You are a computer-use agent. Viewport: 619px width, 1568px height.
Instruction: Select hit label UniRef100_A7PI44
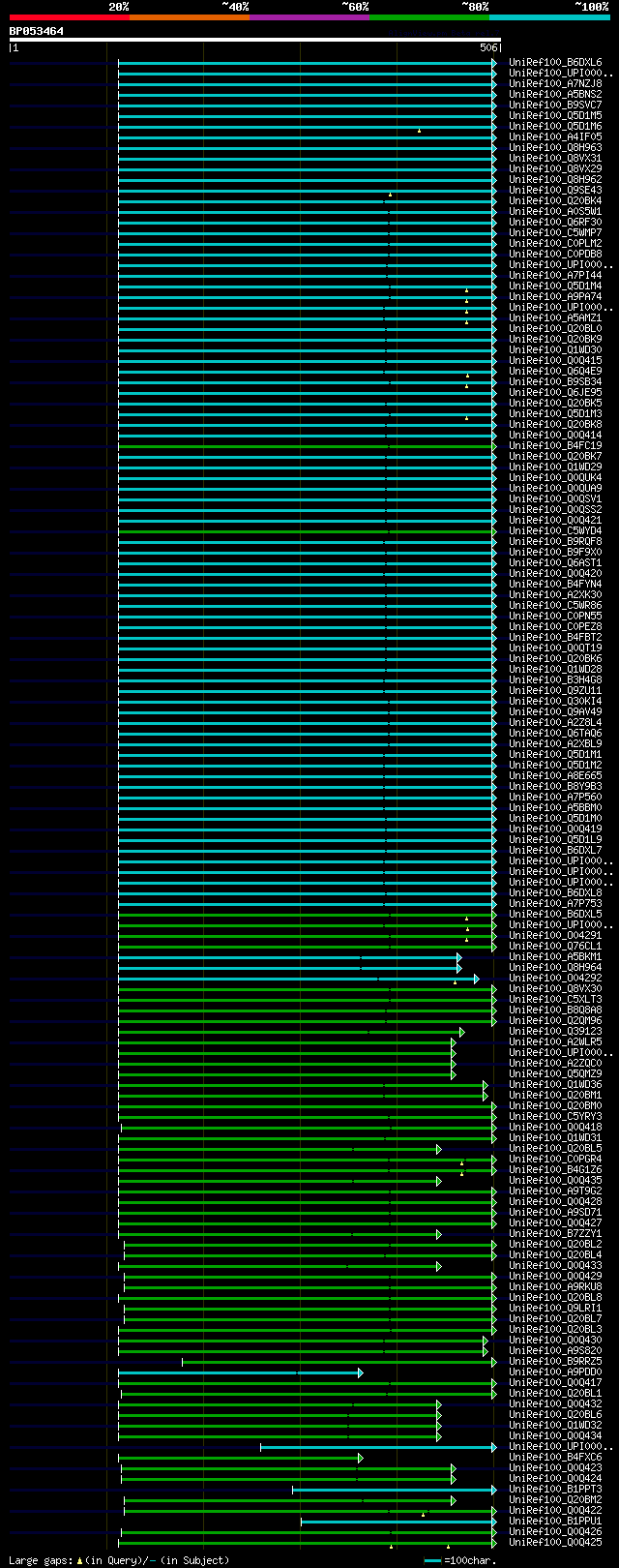coord(555,276)
